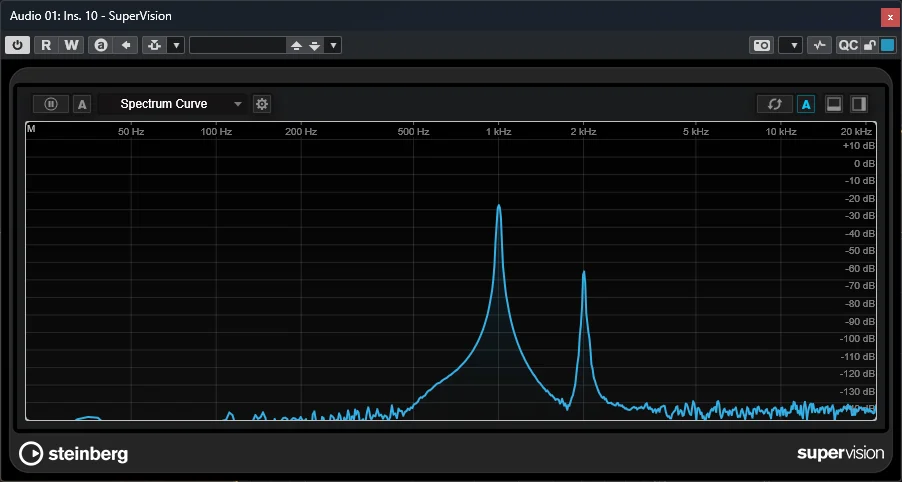Click the 500 Hz frequency label
The image size is (902, 482).
pos(414,132)
